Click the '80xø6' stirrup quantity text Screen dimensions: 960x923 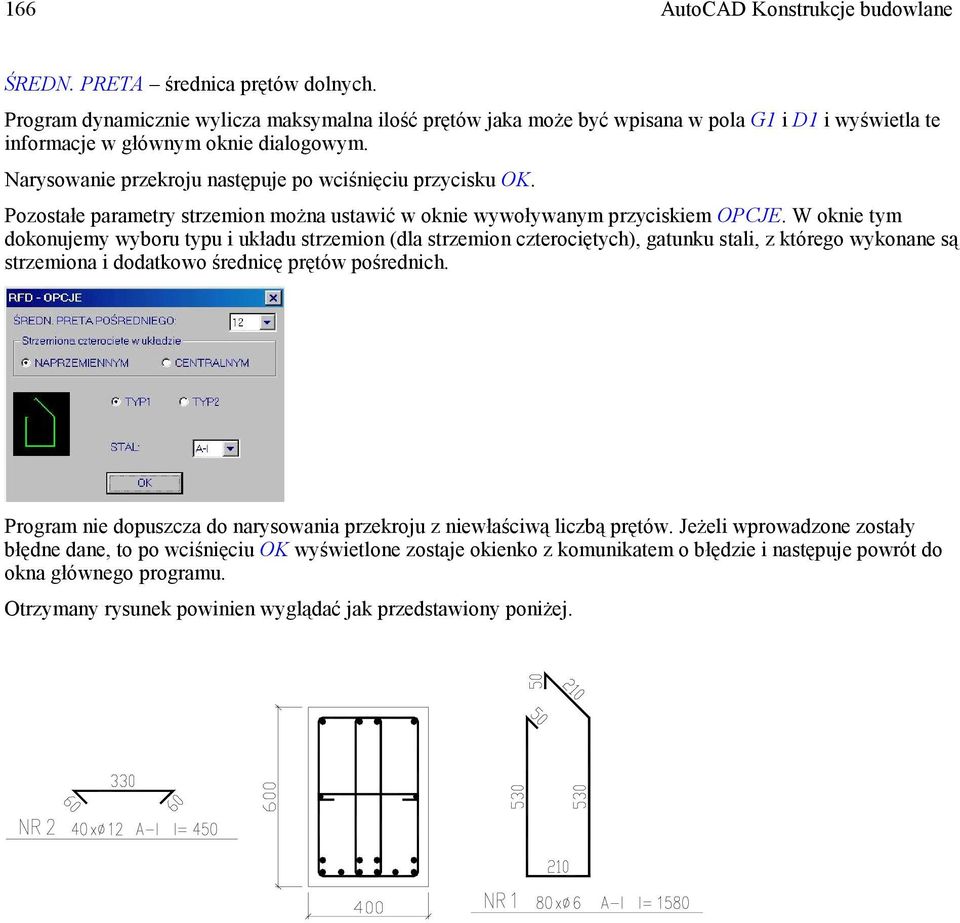558,903
